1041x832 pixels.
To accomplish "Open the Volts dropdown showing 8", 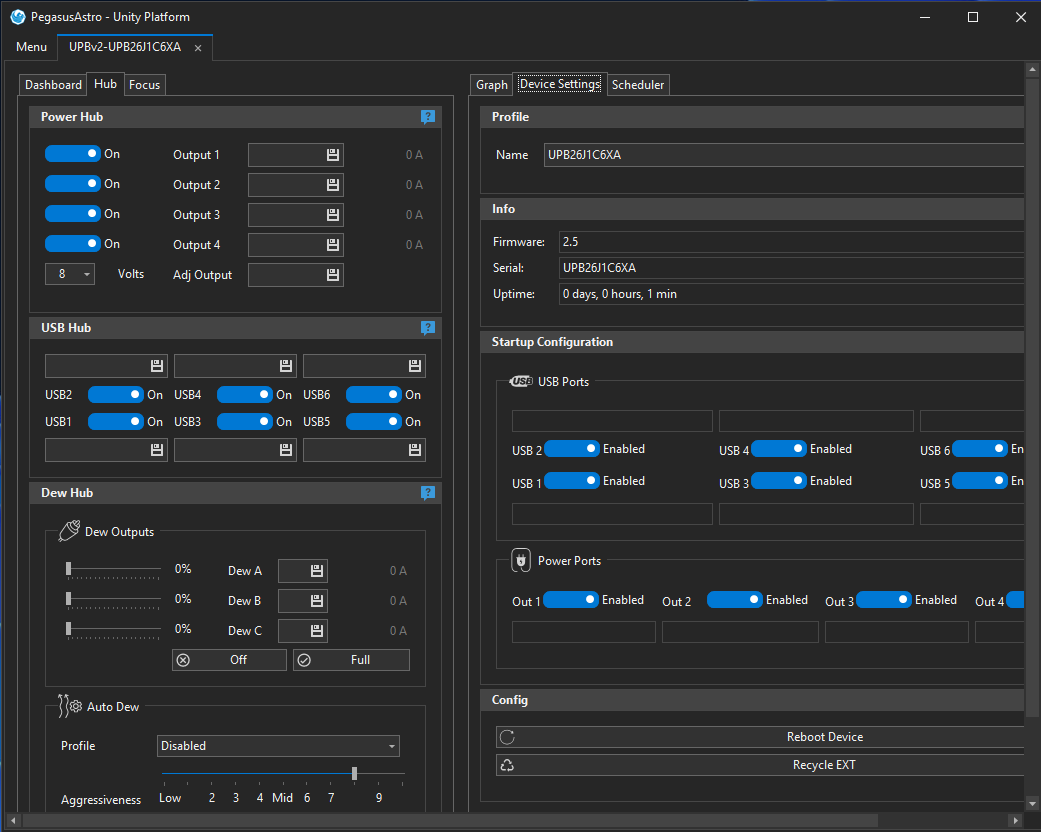I will click(x=69, y=273).
